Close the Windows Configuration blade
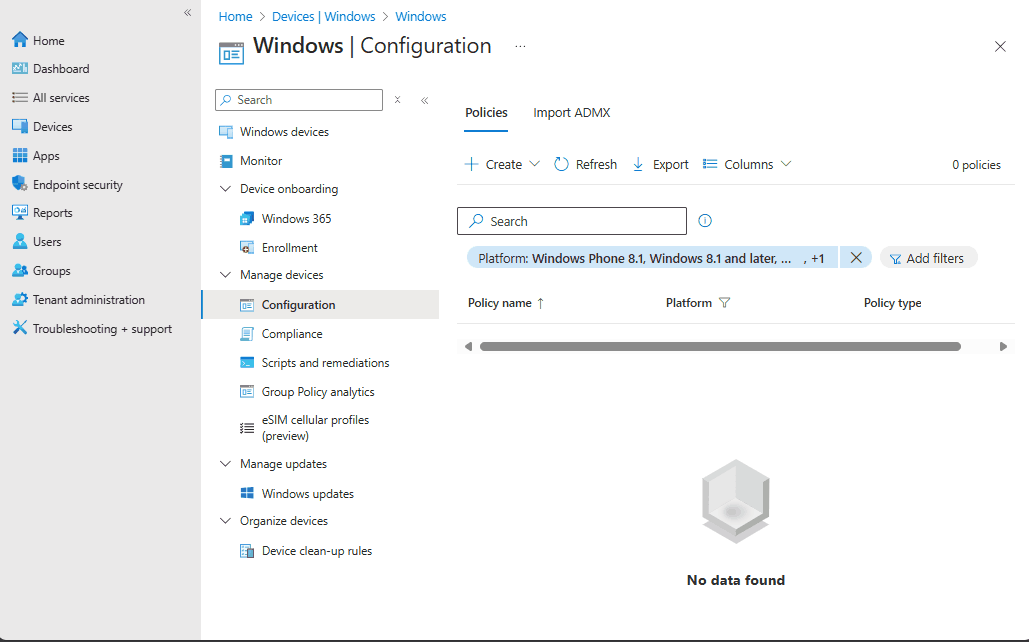Image resolution: width=1029 pixels, height=642 pixels. pos(1000,47)
